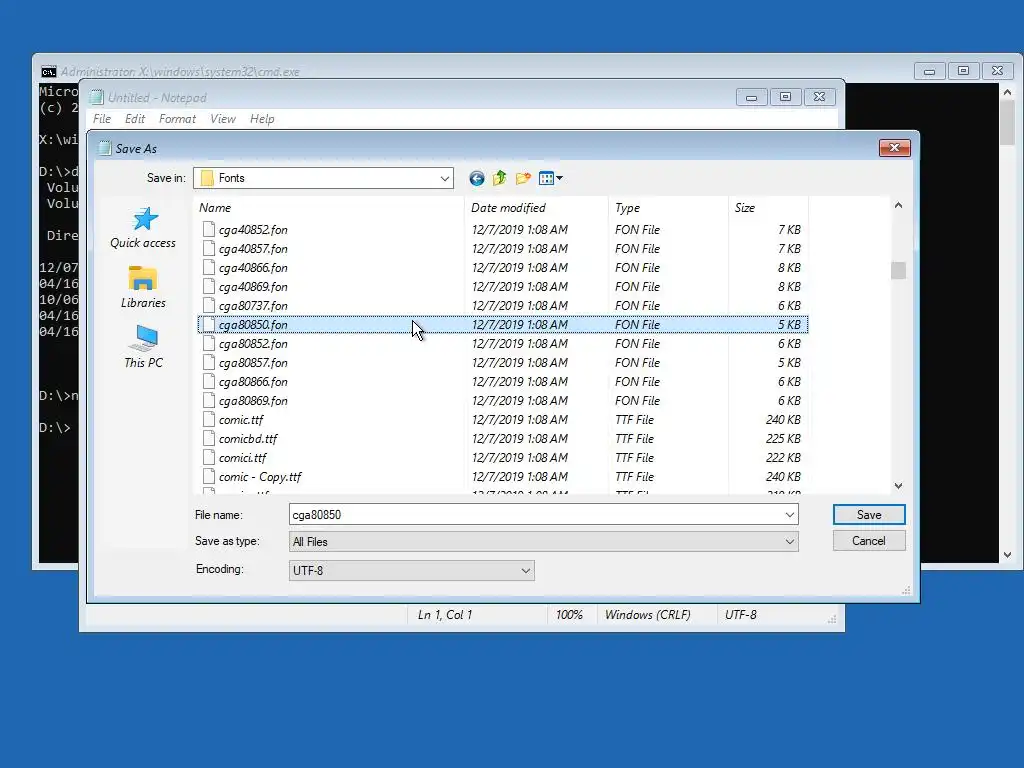The height and width of the screenshot is (768, 1024).
Task: Click the file list scroll down arrow
Action: click(x=899, y=486)
